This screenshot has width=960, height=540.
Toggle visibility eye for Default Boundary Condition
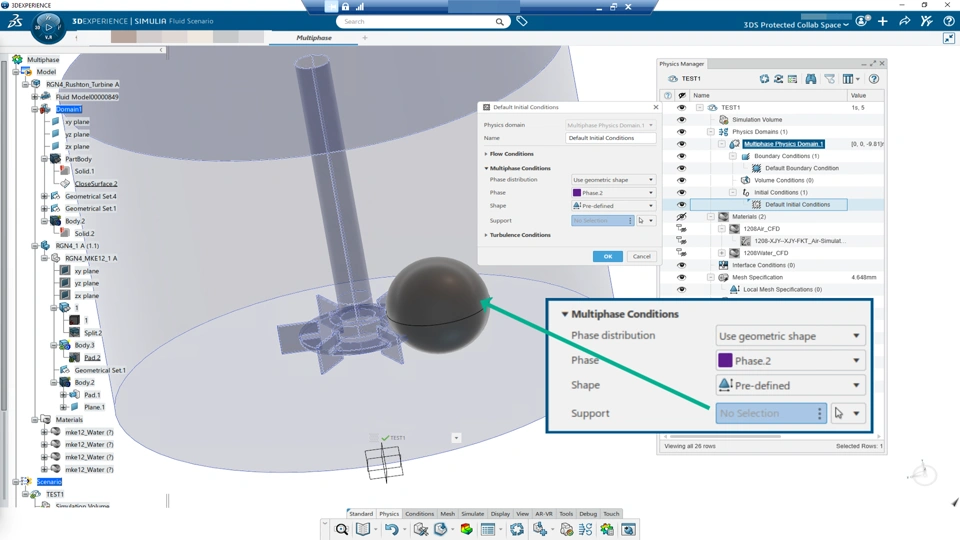tap(681, 168)
